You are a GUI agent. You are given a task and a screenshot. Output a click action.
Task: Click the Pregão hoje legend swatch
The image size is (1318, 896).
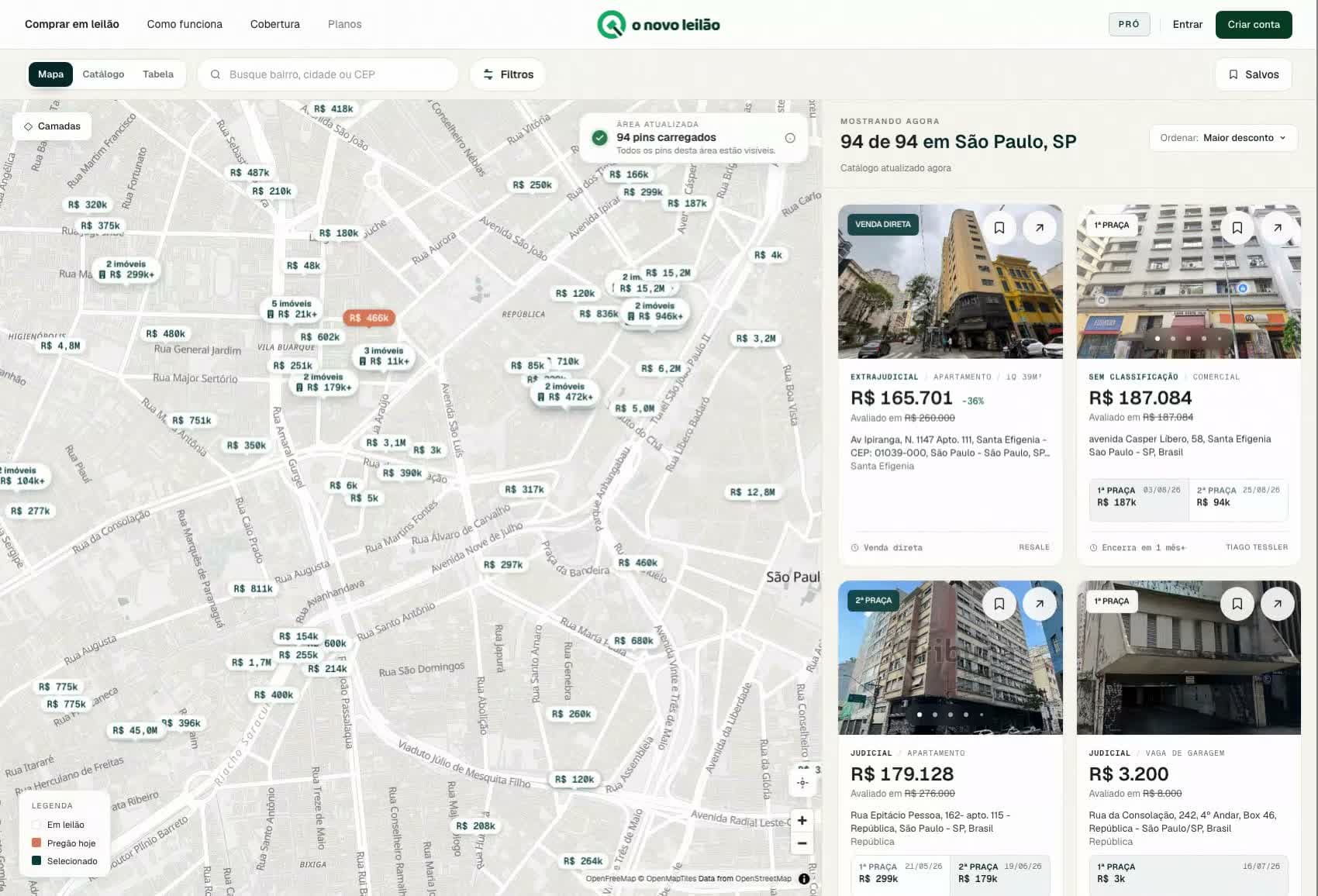36,843
